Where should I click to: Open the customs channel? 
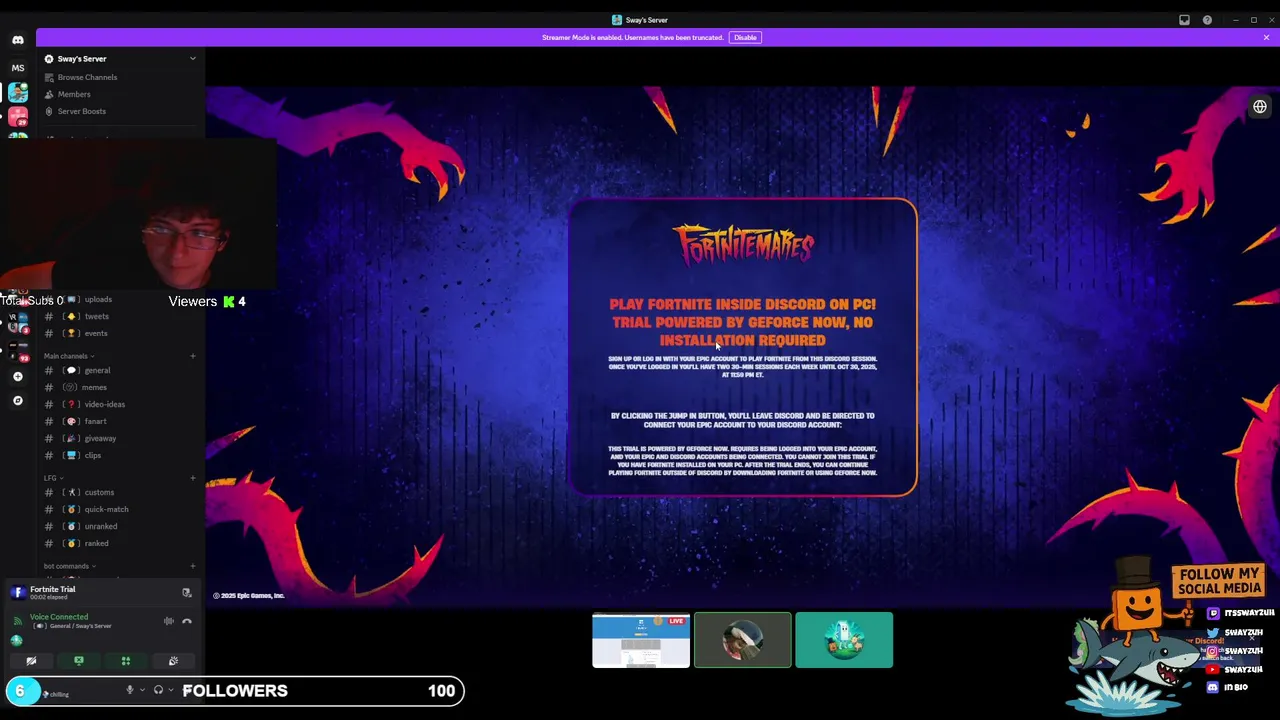pyautogui.click(x=120, y=492)
